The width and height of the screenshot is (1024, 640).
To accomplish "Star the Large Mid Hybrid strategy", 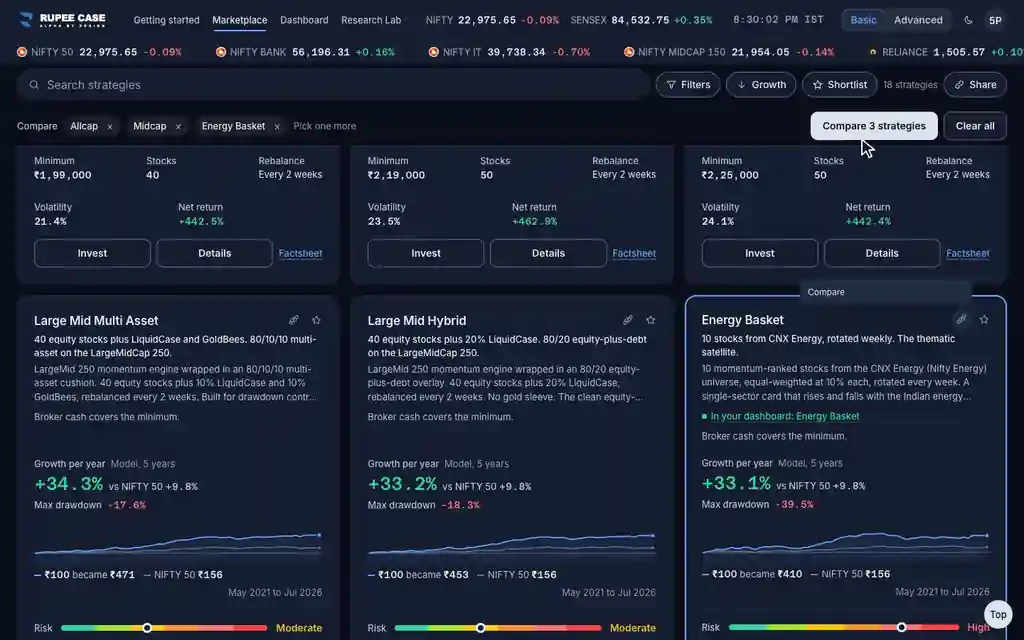I will 650,320.
